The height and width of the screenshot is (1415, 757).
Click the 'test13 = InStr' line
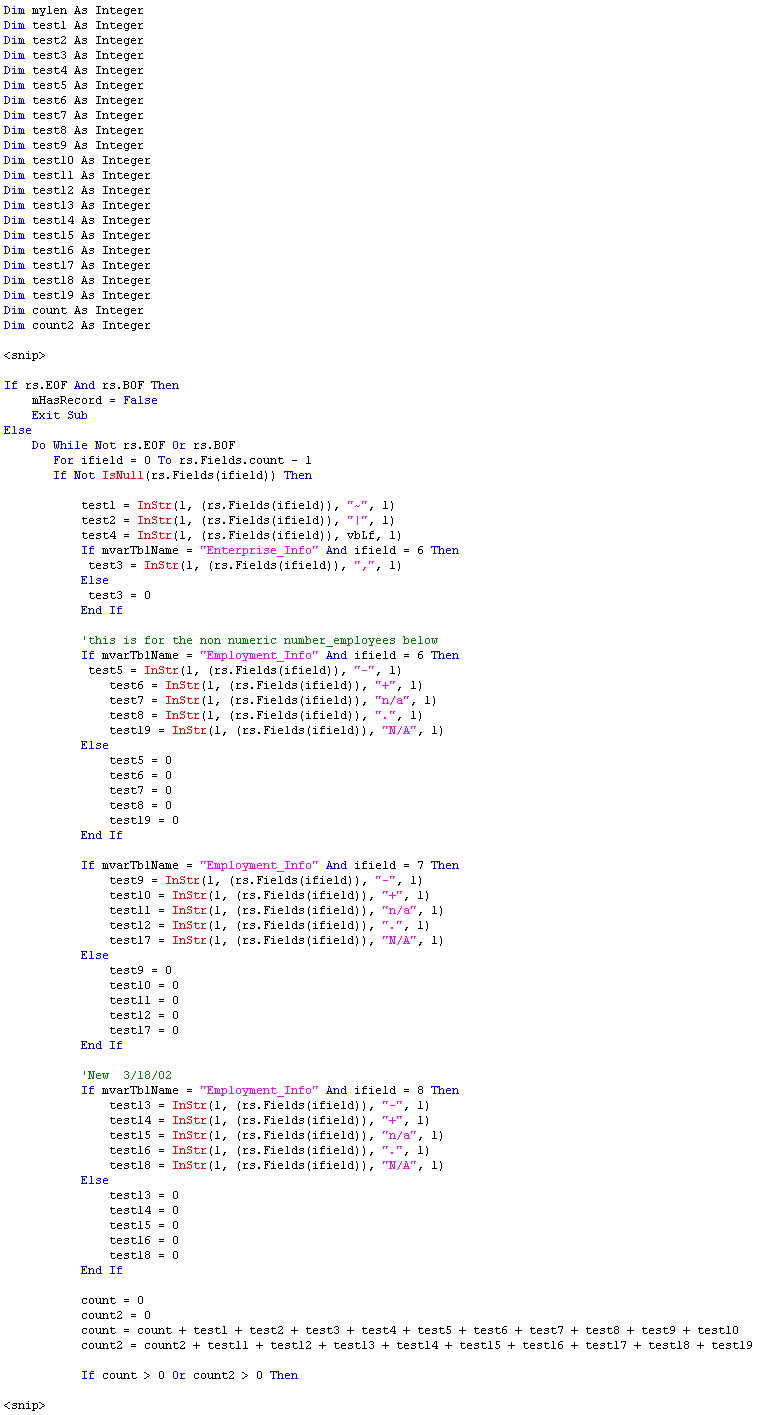click(x=270, y=1105)
